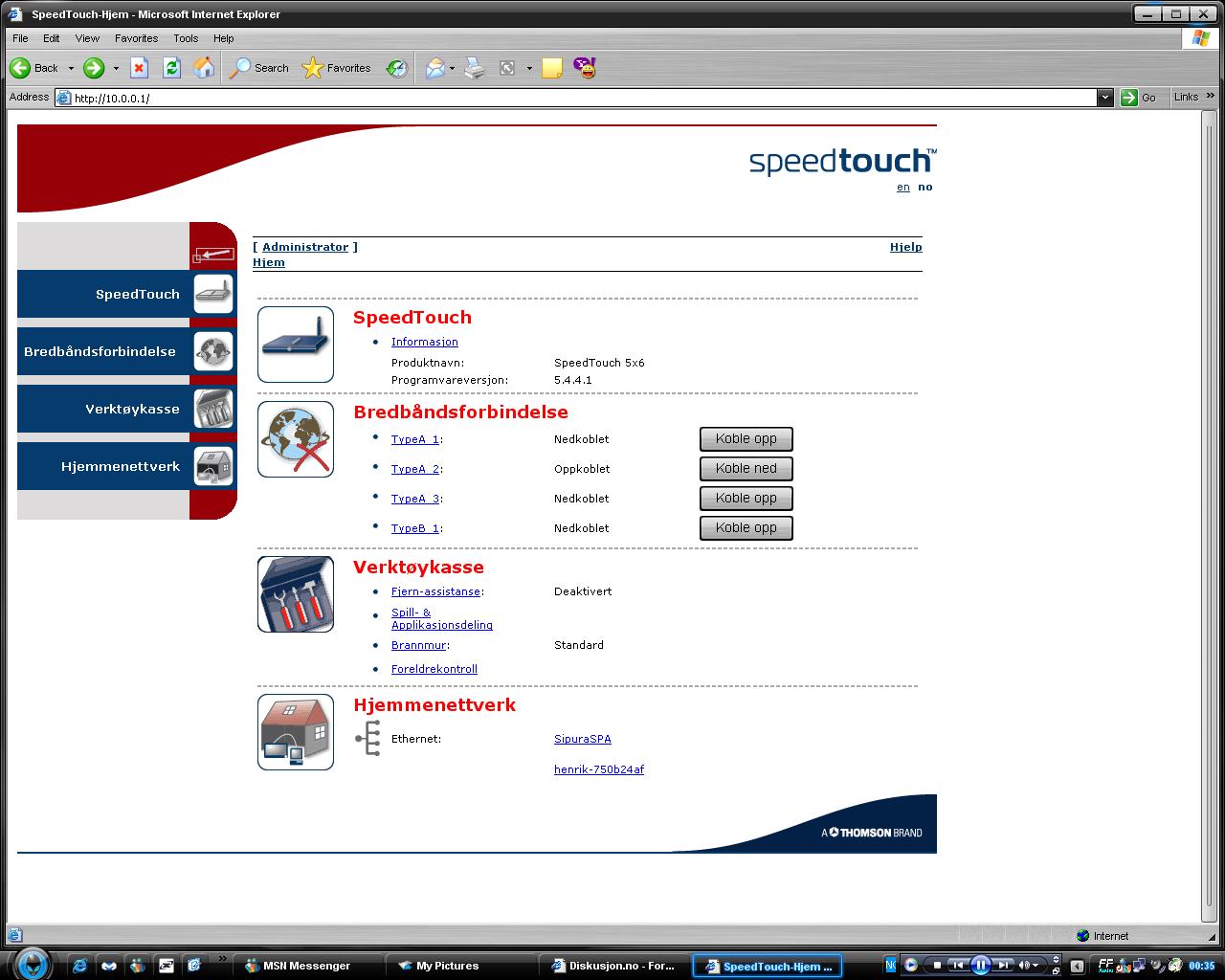Click Koble opp button for TypeA_1
This screenshot has width=1225, height=980.
[x=746, y=439]
